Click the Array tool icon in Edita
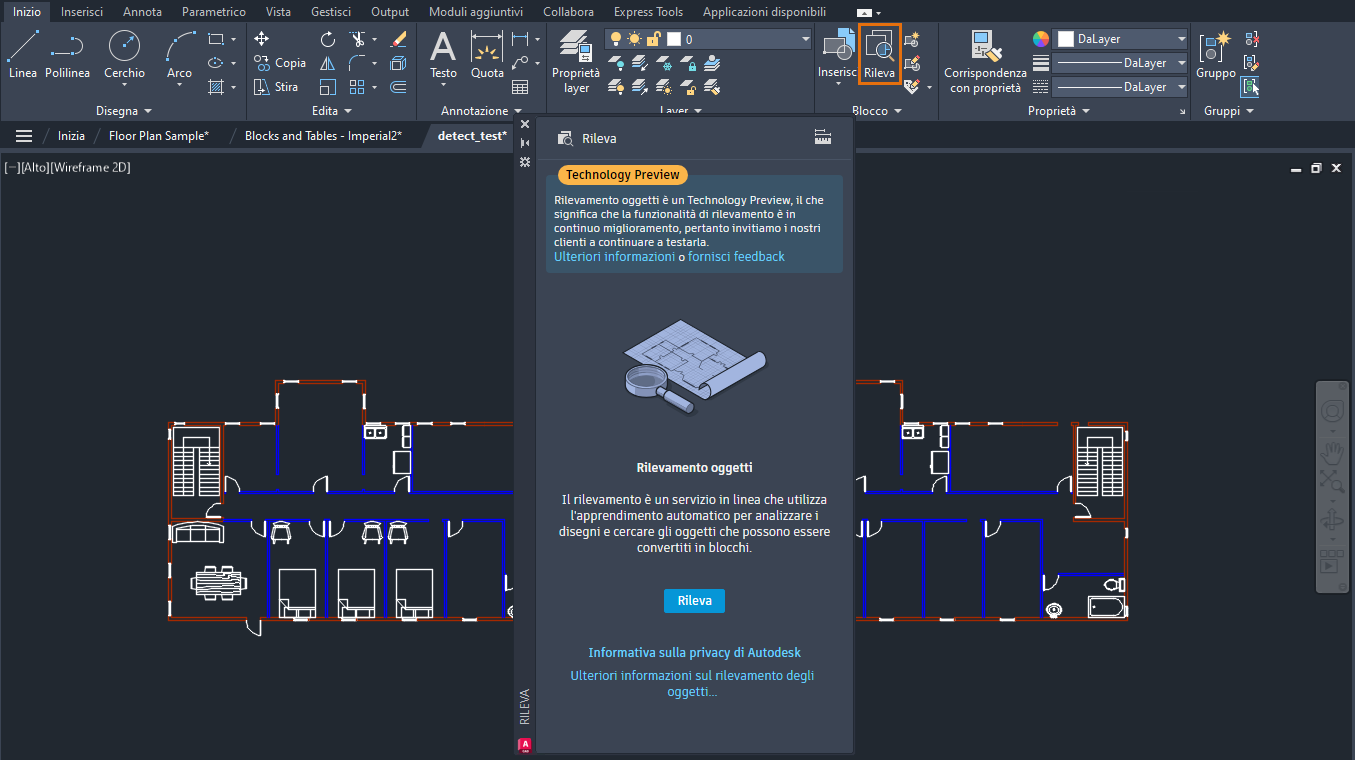This screenshot has width=1355, height=760. [x=357, y=87]
